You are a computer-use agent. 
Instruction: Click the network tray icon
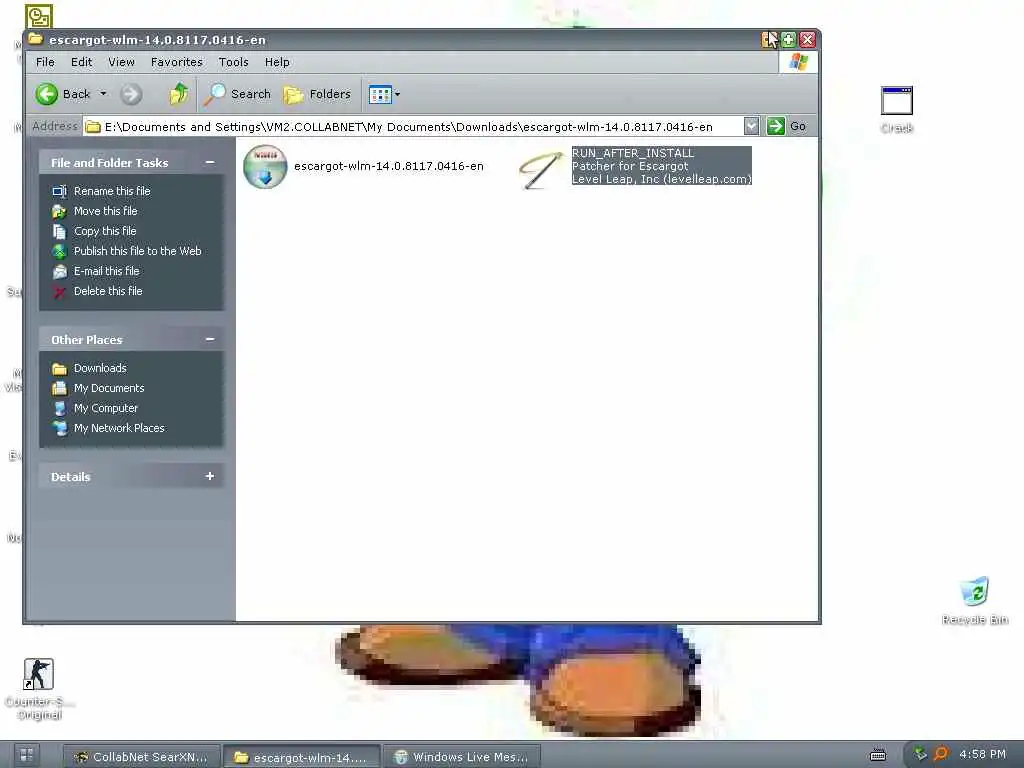920,754
